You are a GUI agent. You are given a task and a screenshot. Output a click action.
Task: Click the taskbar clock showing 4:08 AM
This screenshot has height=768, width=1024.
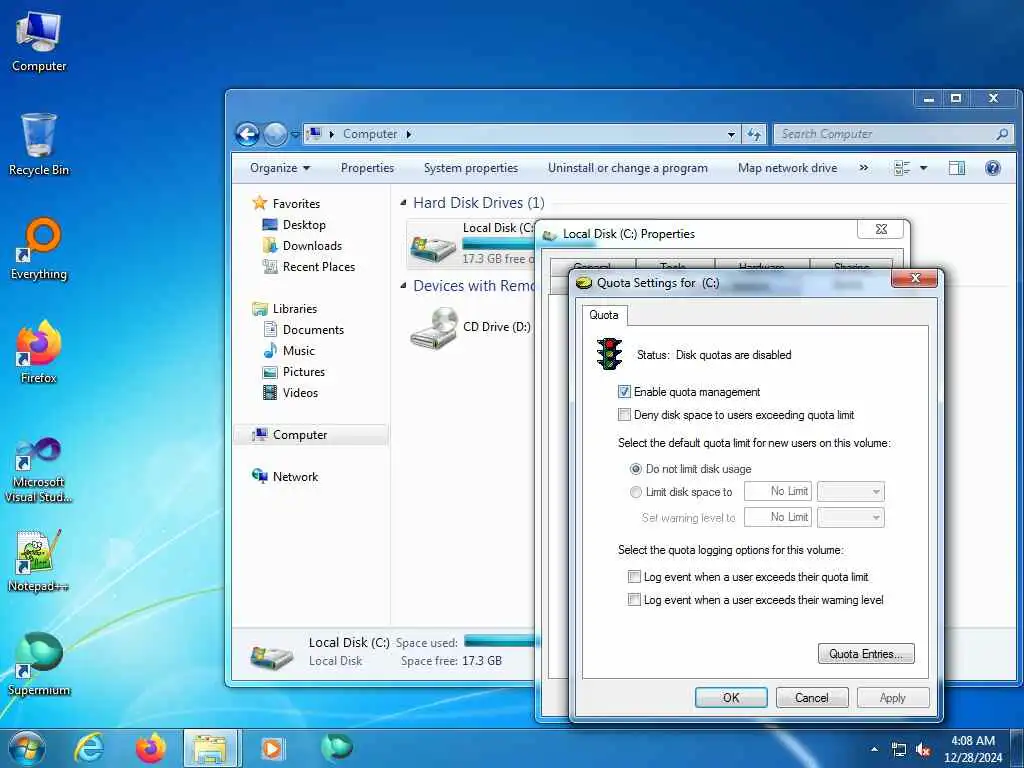coord(972,749)
